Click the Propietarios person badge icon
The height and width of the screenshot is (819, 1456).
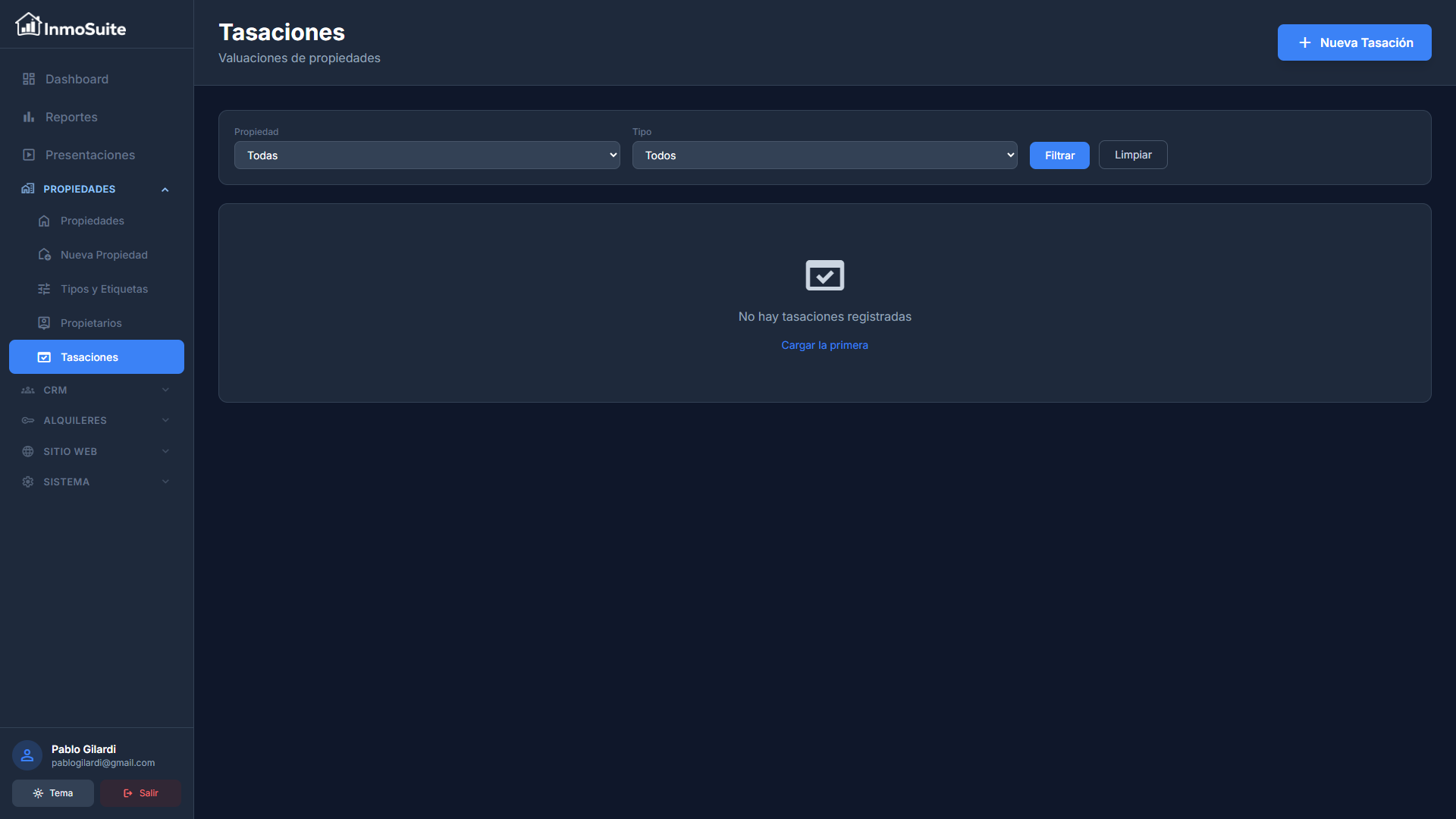point(44,323)
